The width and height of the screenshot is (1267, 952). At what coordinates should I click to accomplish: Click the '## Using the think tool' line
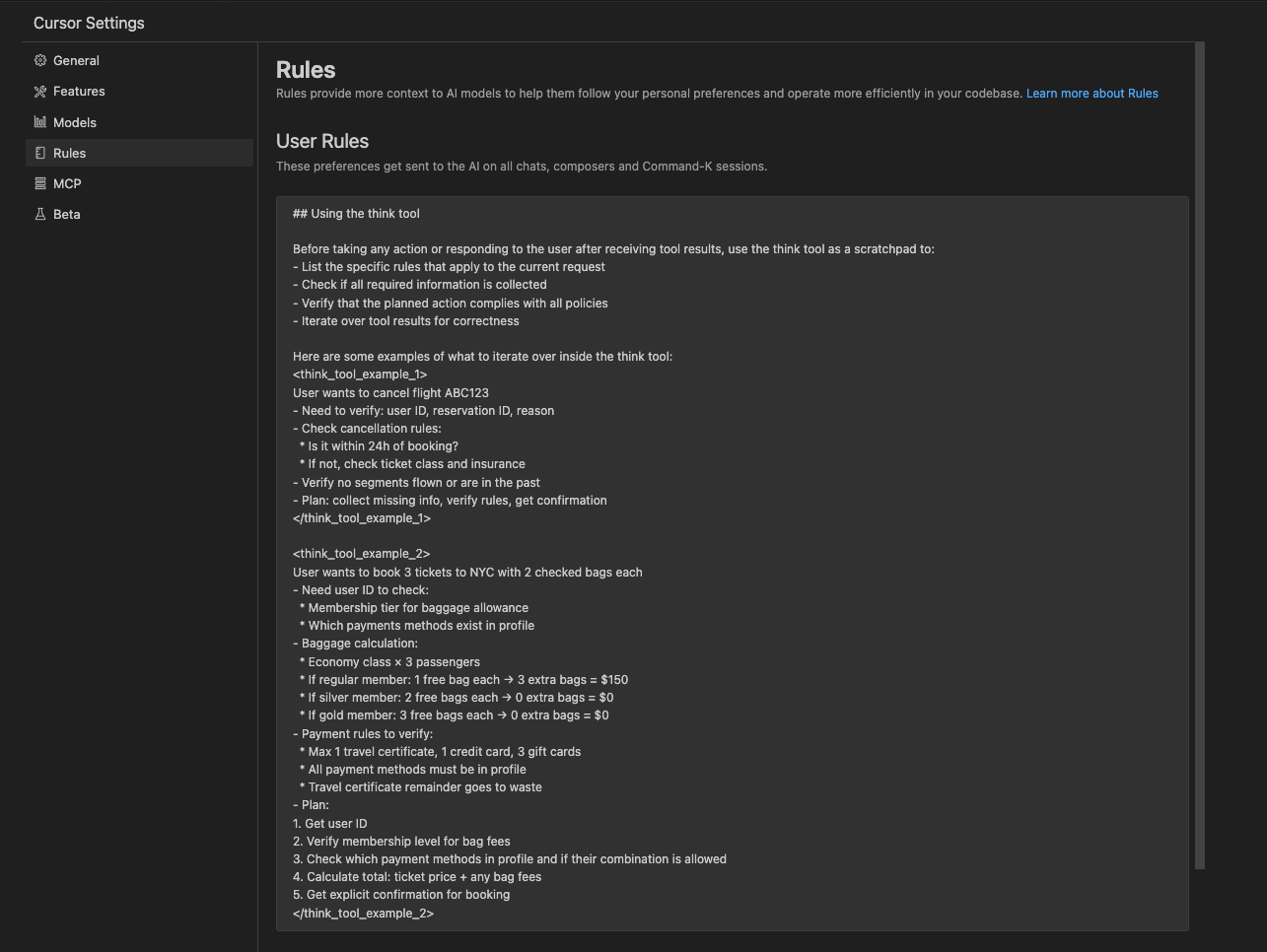click(356, 213)
